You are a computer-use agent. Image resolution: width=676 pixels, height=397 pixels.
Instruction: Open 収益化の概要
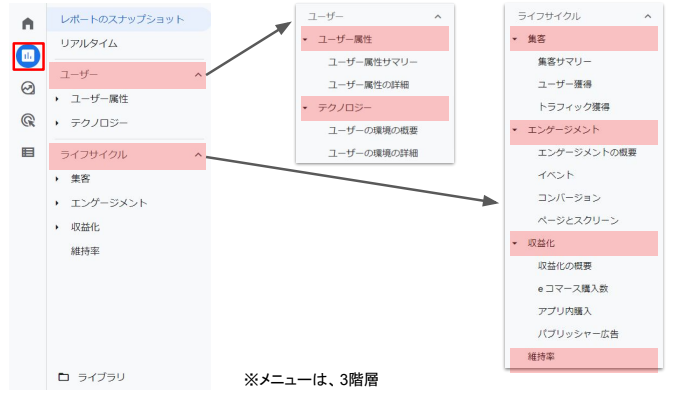[x=564, y=266]
